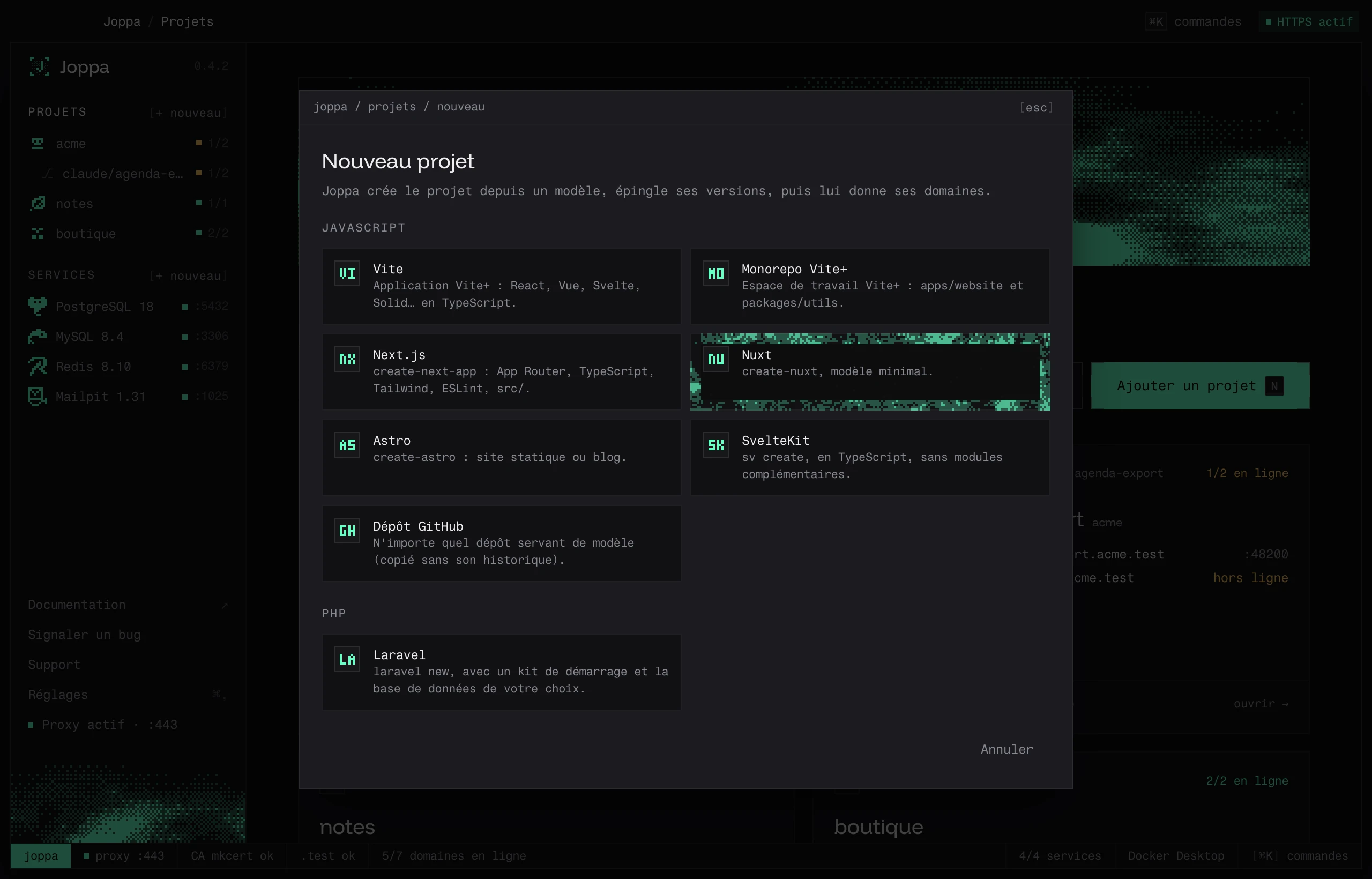Click '4/4 services' in status bar
Screen dimensions: 1372x879
pos(1060,855)
